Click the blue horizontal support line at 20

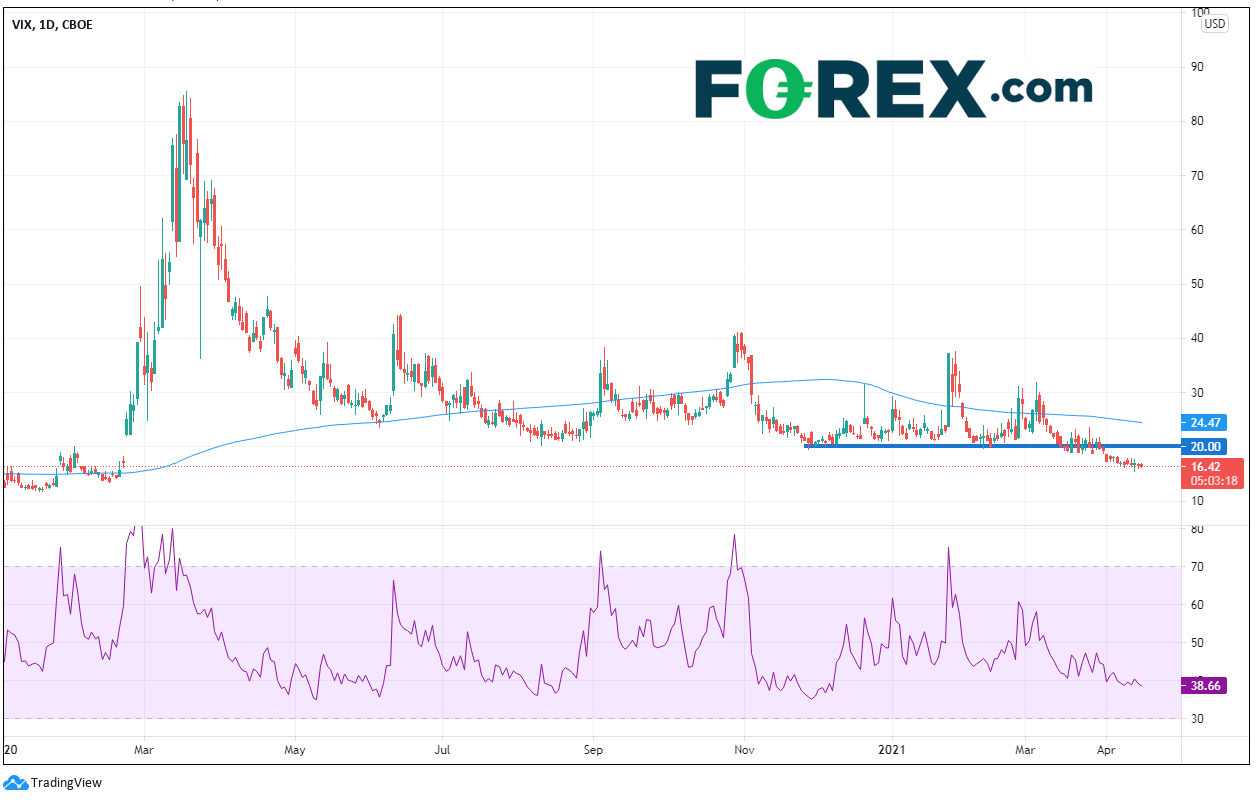pyautogui.click(x=950, y=446)
